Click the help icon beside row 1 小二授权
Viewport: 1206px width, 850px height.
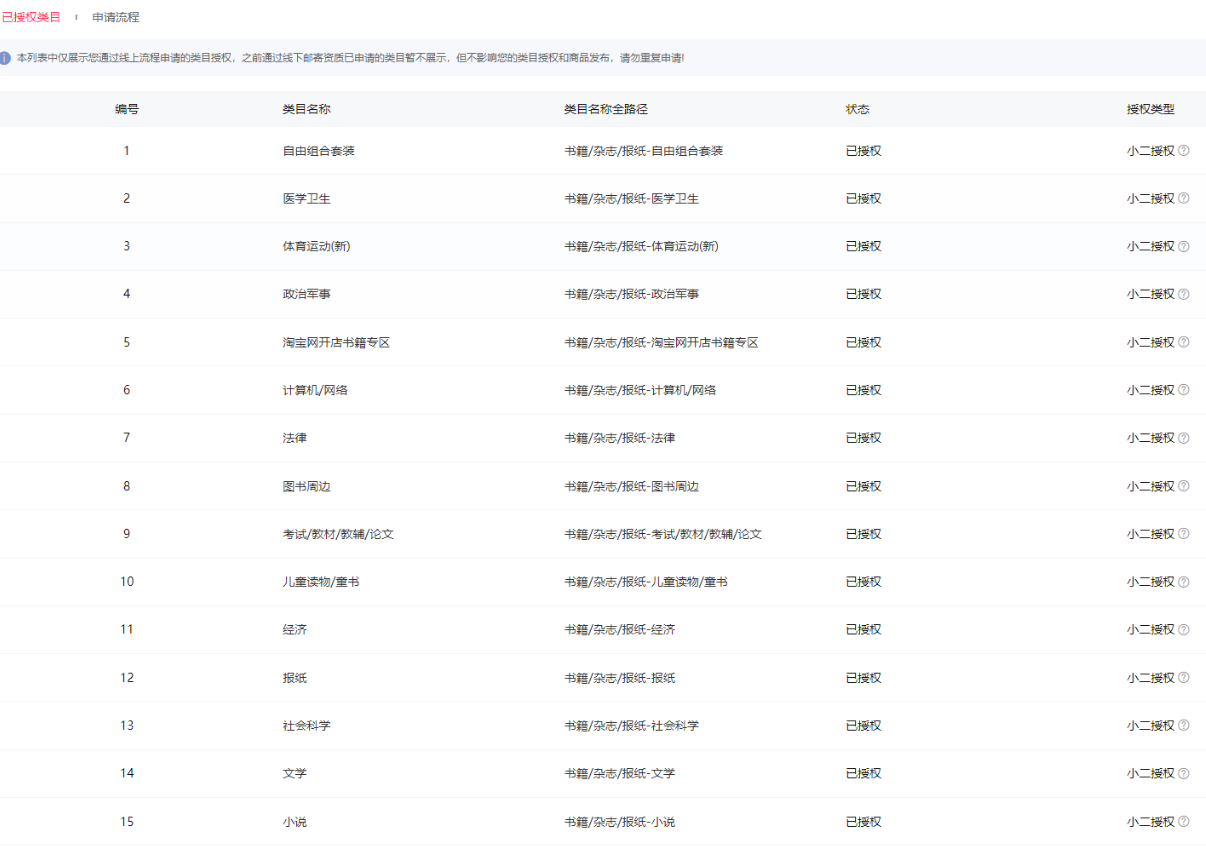coord(1184,151)
